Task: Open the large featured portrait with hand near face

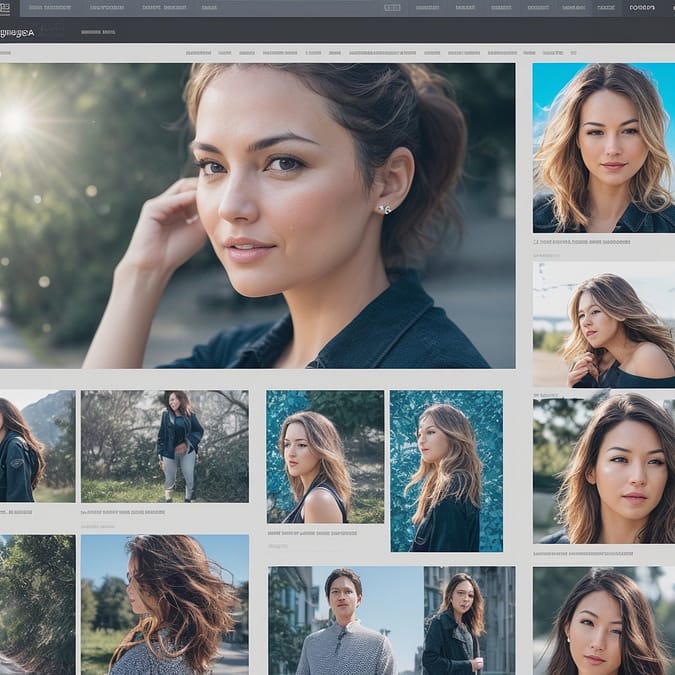Action: [x=257, y=216]
